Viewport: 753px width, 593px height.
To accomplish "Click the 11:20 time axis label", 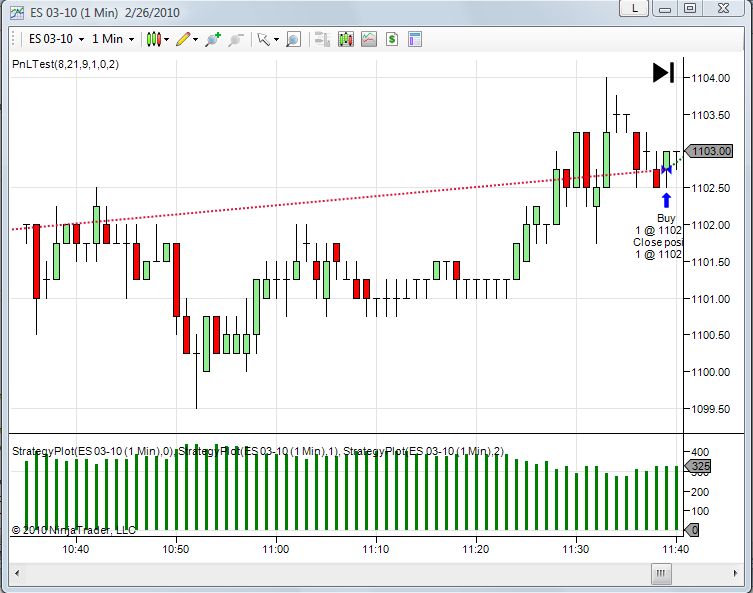I will coord(476,549).
